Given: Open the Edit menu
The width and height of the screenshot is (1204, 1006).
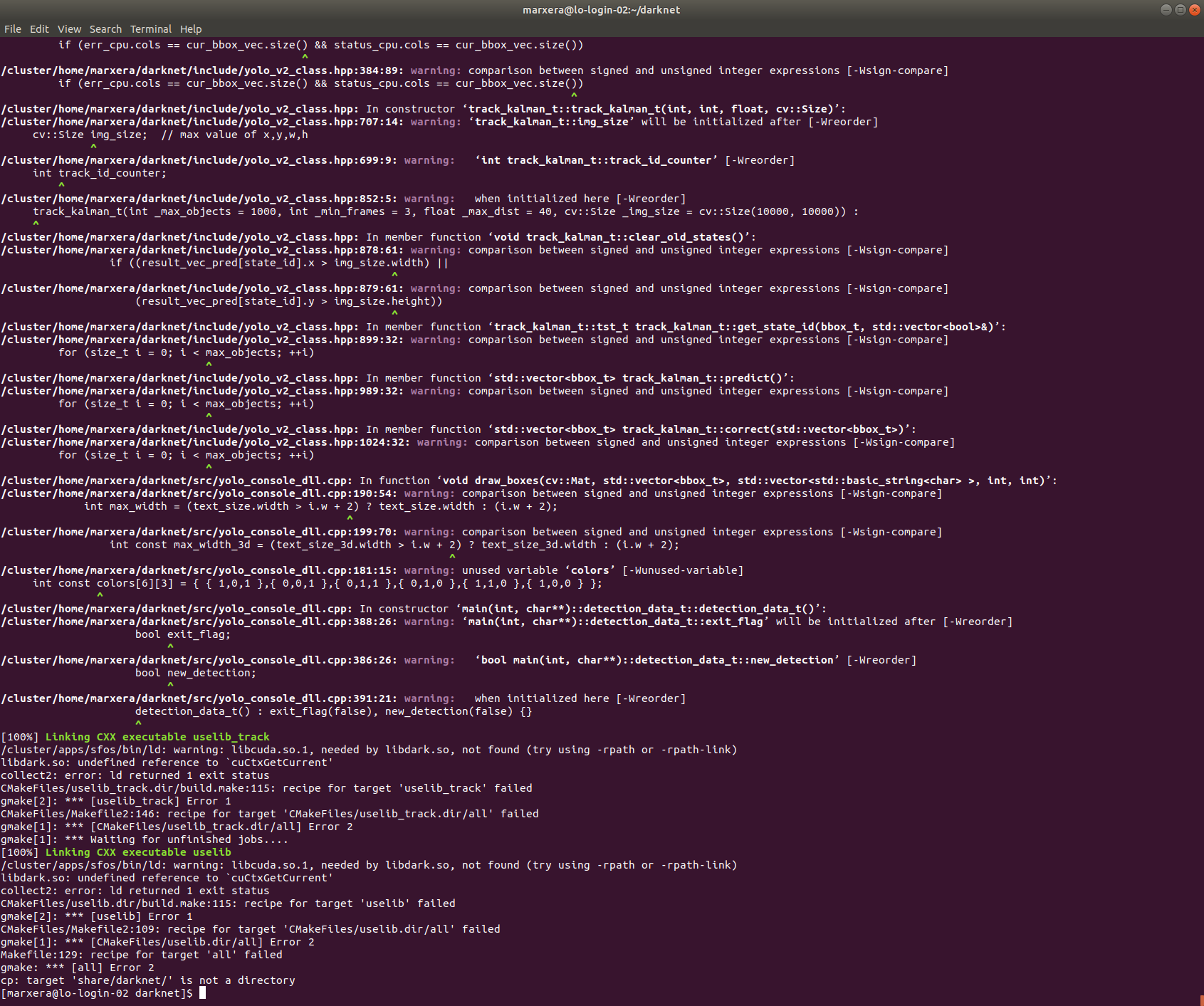Looking at the screenshot, I should [x=39, y=29].
